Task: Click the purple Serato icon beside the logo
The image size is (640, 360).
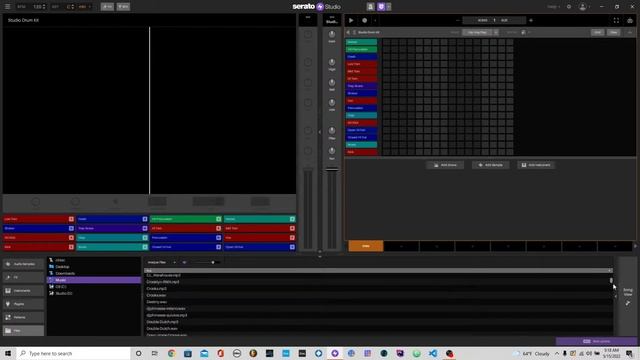Action: (381, 7)
